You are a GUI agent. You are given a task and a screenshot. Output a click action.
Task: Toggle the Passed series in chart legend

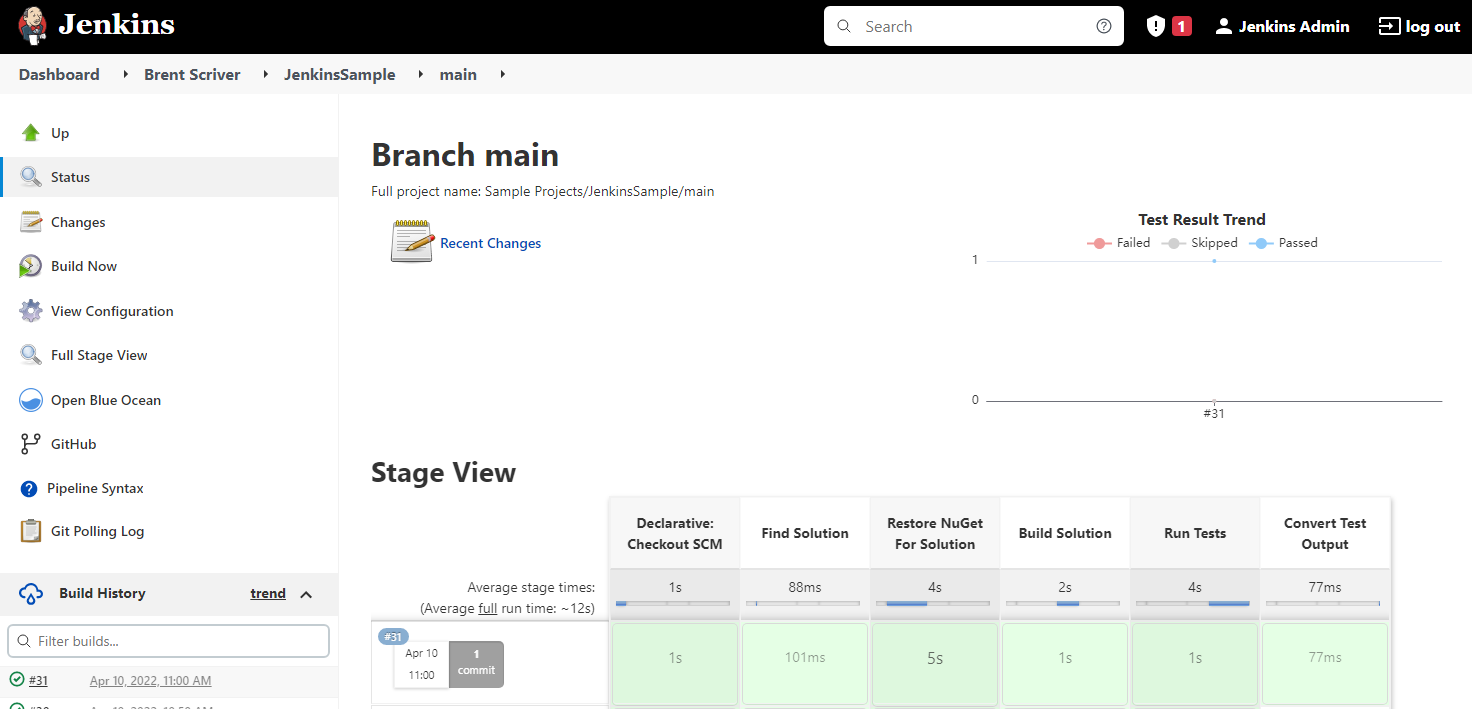(1283, 243)
